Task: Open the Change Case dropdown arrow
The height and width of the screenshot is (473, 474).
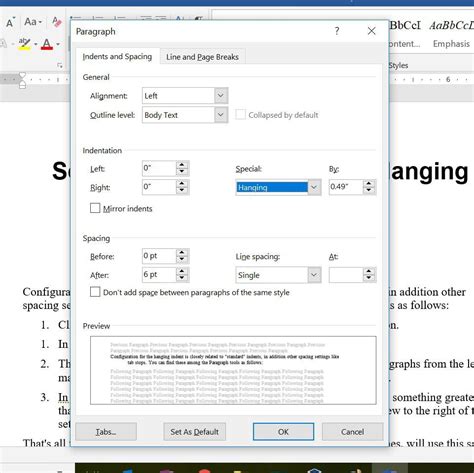Action: pos(40,22)
